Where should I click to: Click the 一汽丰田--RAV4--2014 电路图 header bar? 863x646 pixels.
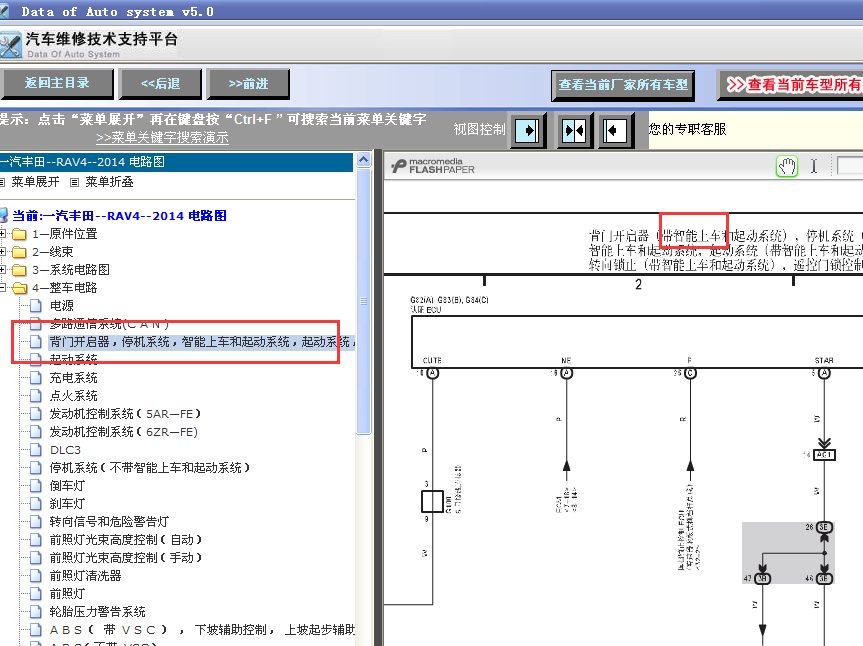(176, 162)
